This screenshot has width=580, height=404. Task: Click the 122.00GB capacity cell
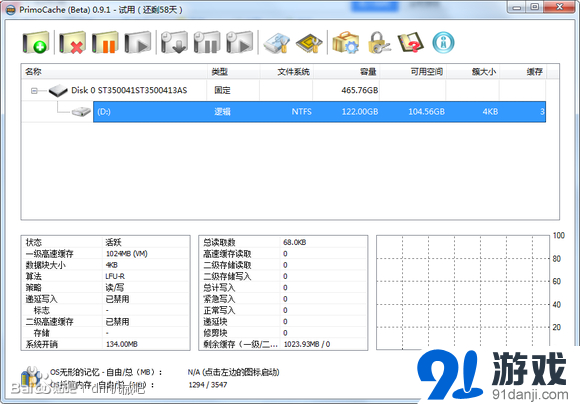(x=360, y=111)
